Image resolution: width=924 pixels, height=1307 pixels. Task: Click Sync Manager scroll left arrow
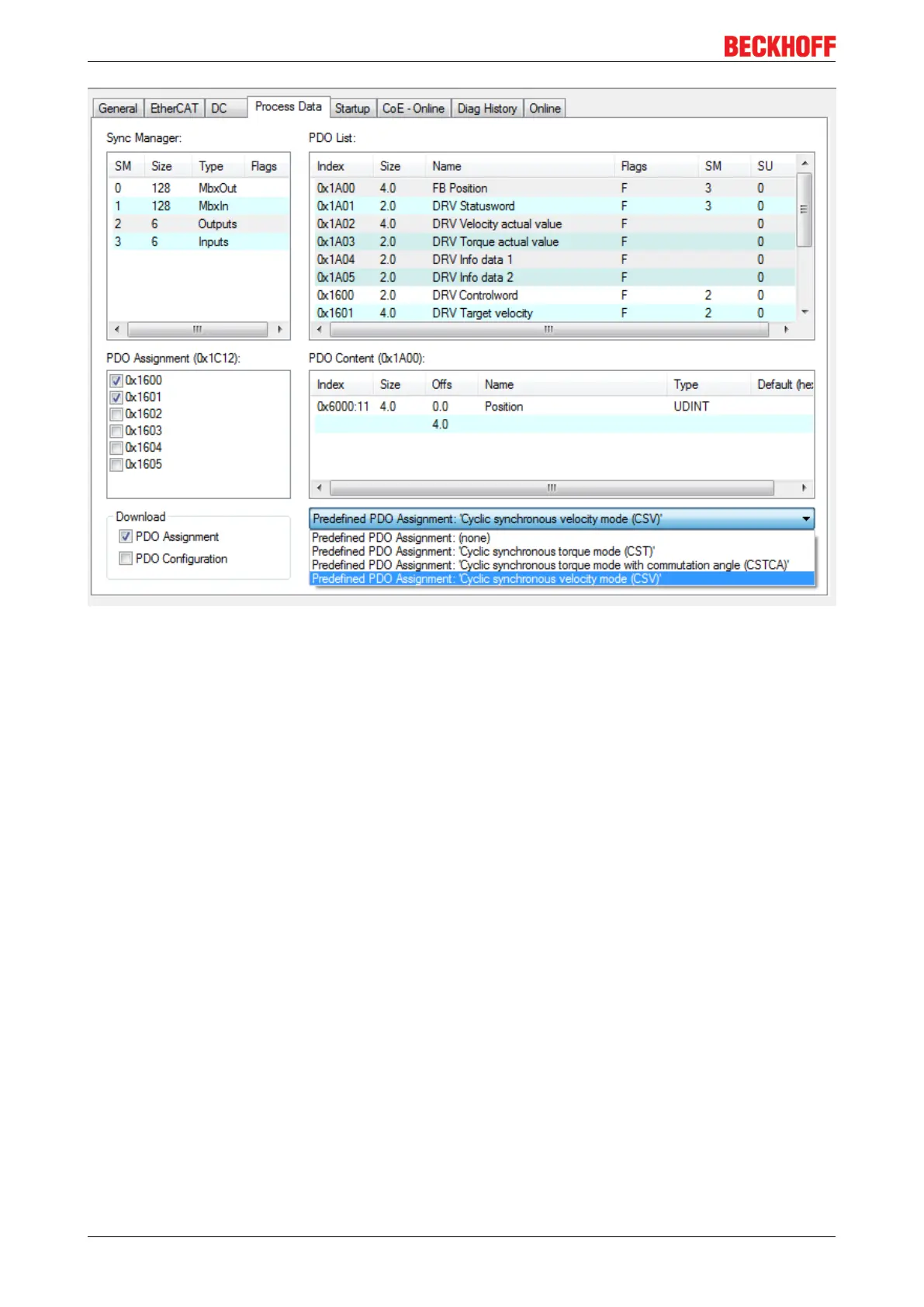pos(117,329)
